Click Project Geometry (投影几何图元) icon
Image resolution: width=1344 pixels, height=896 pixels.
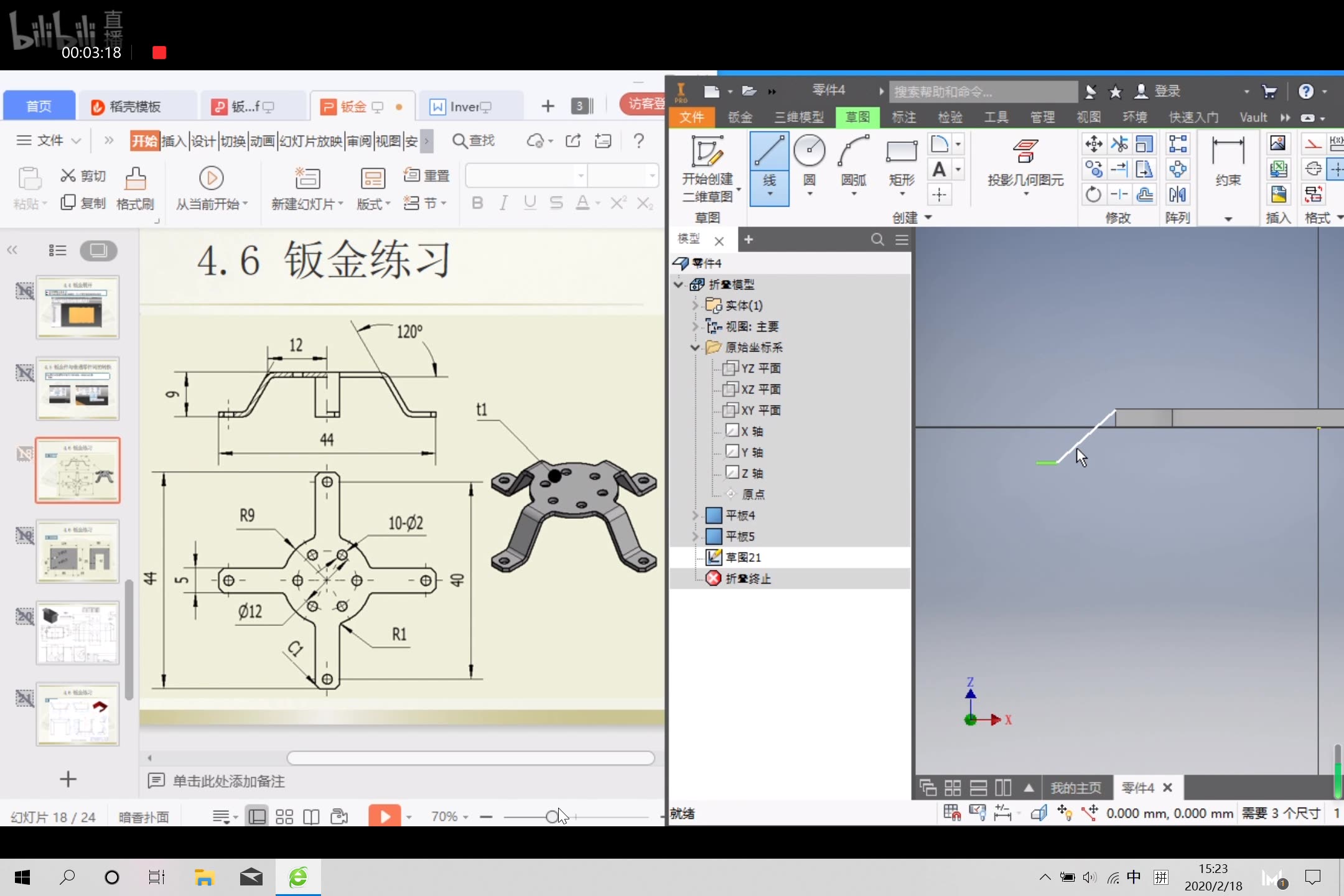(1025, 151)
